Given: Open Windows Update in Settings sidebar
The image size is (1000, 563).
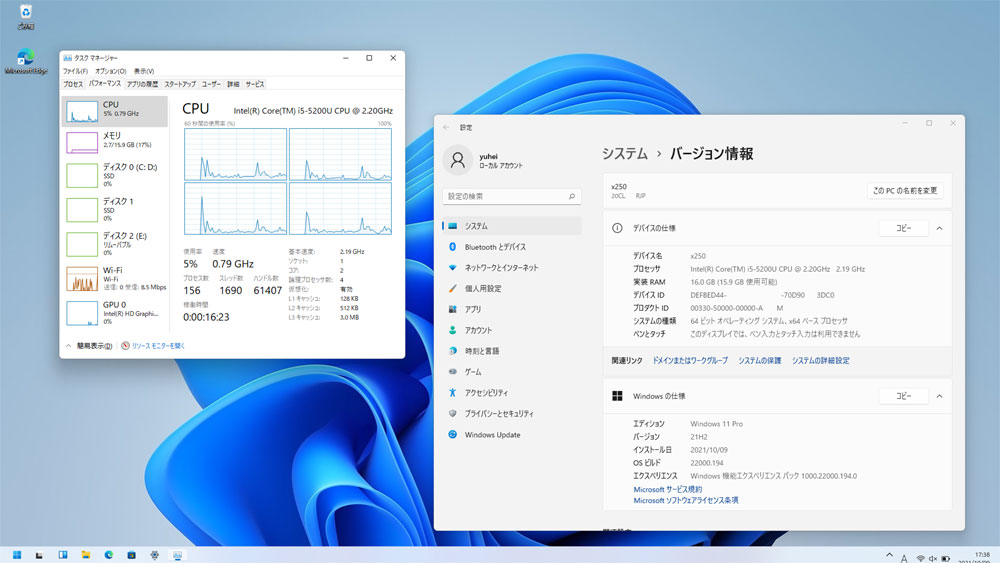Looking at the screenshot, I should coord(511,434).
